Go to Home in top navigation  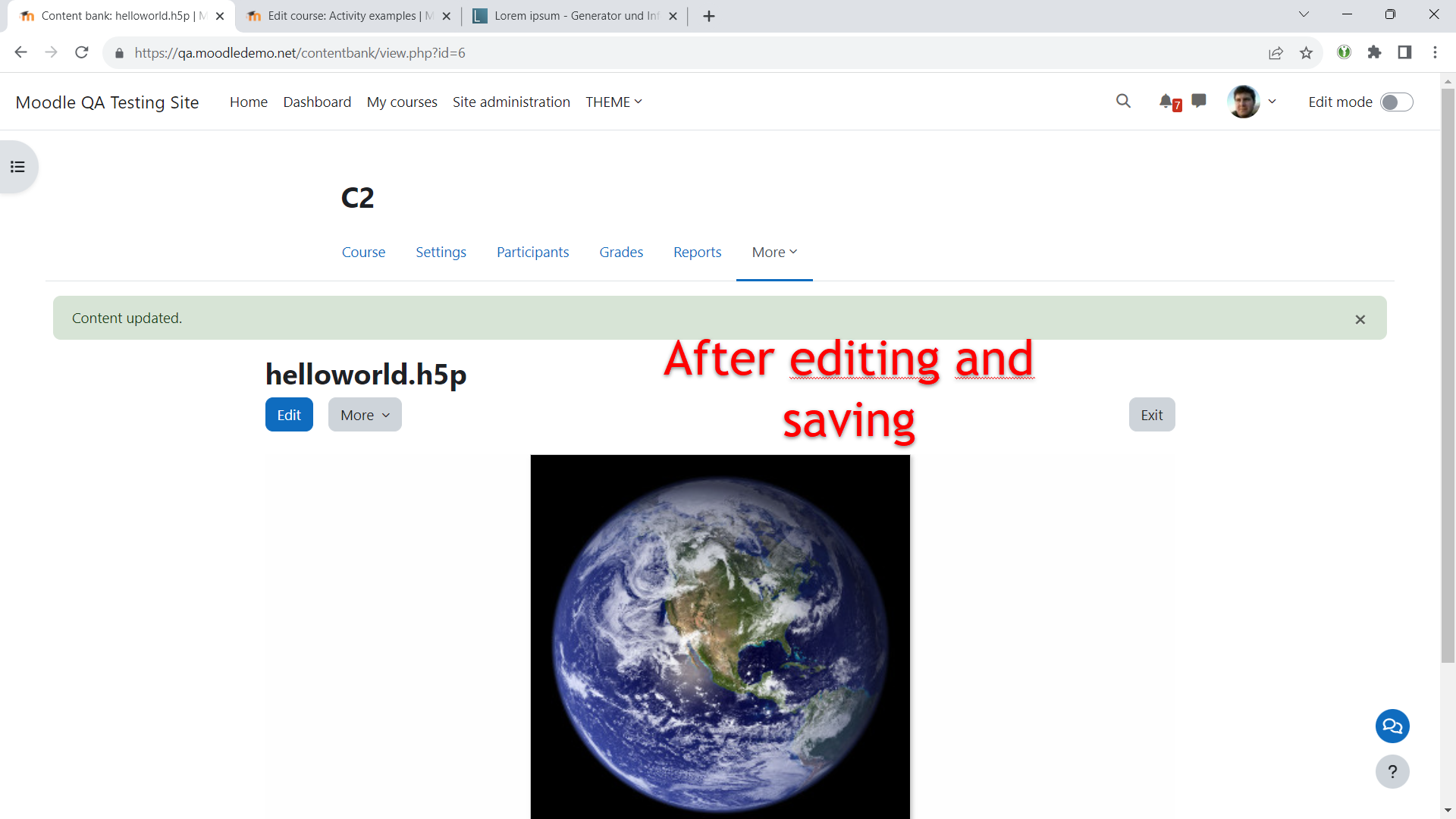coord(249,102)
